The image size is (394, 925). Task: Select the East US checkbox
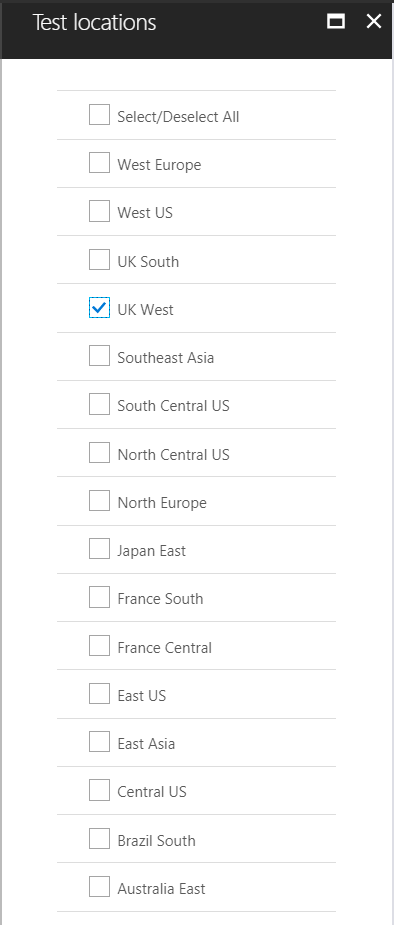(99, 694)
